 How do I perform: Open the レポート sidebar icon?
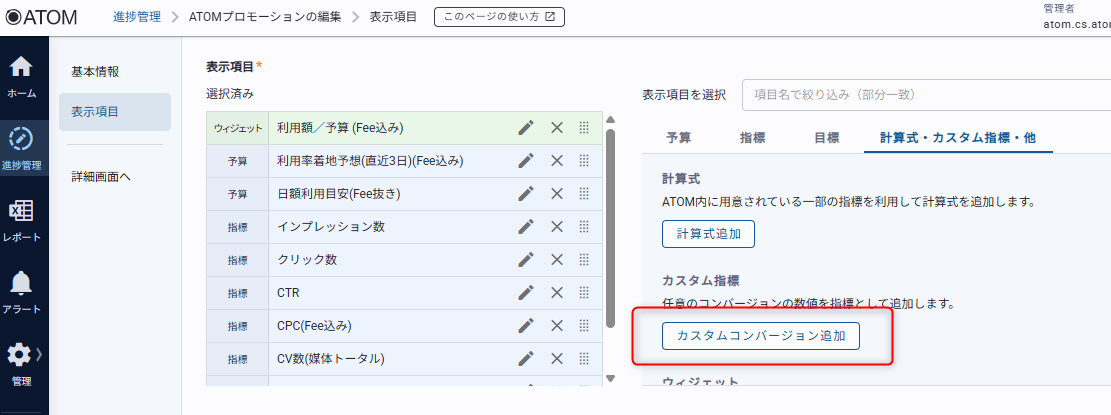(x=22, y=219)
